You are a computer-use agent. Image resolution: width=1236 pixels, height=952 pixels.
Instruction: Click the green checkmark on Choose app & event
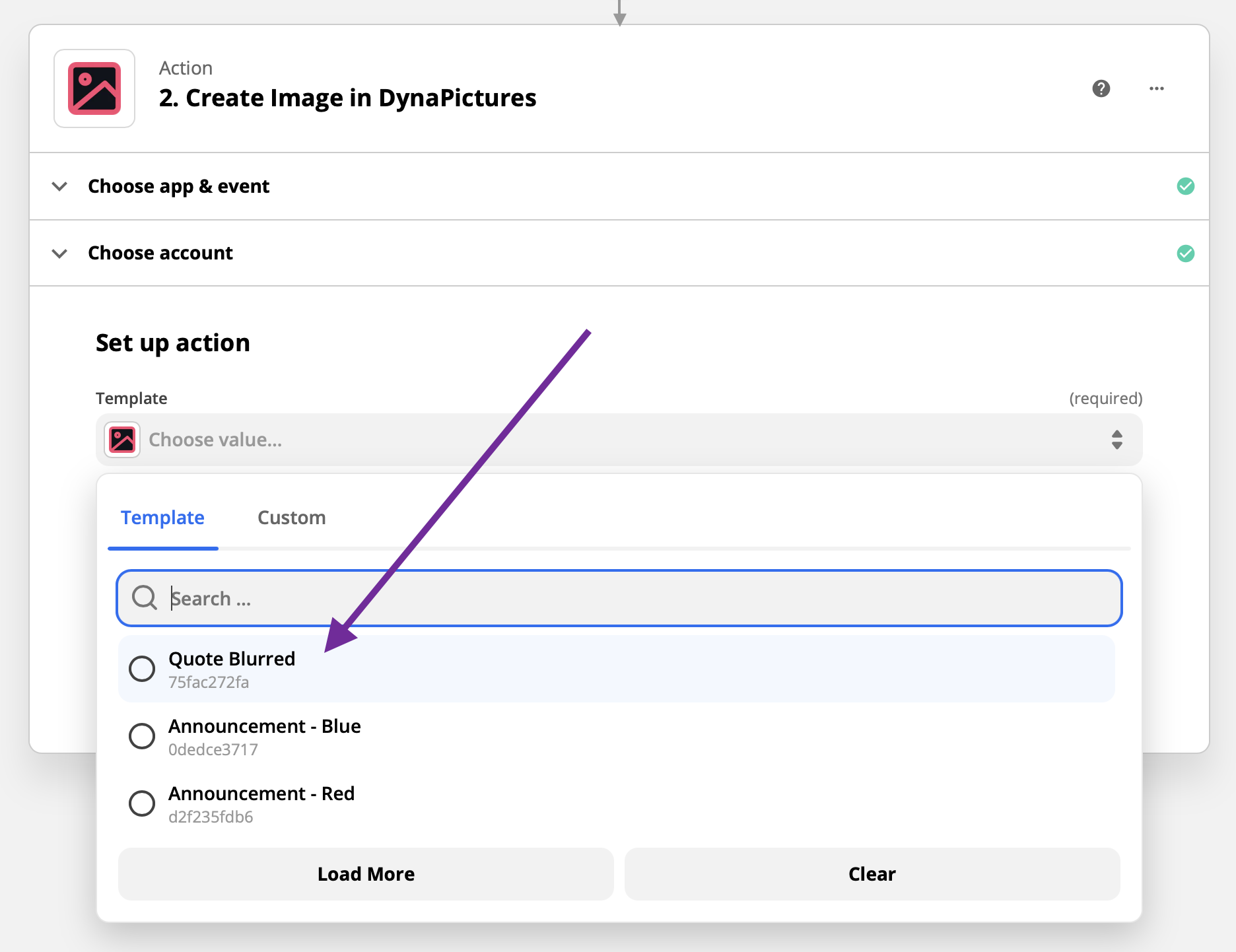(x=1186, y=186)
